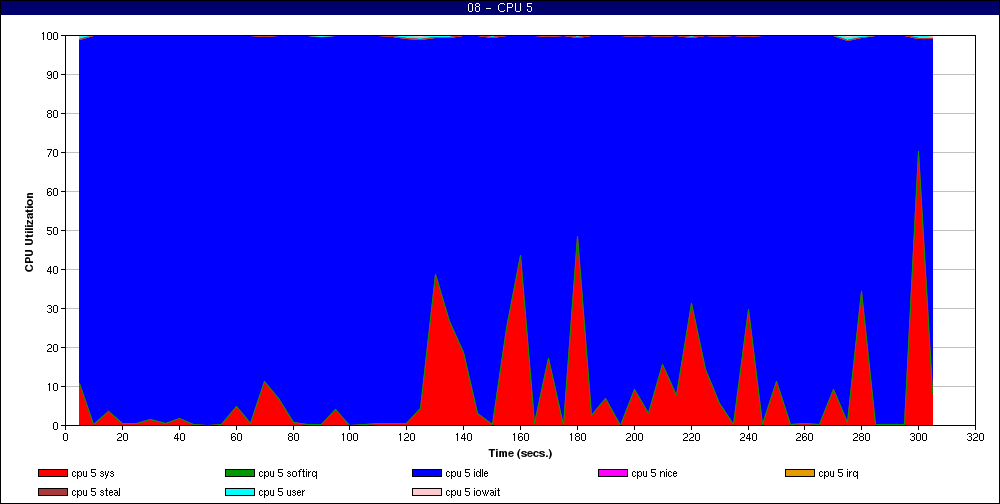Click the sys spike peak at 180 seconds
The width and height of the screenshot is (1000, 504).
tap(577, 237)
